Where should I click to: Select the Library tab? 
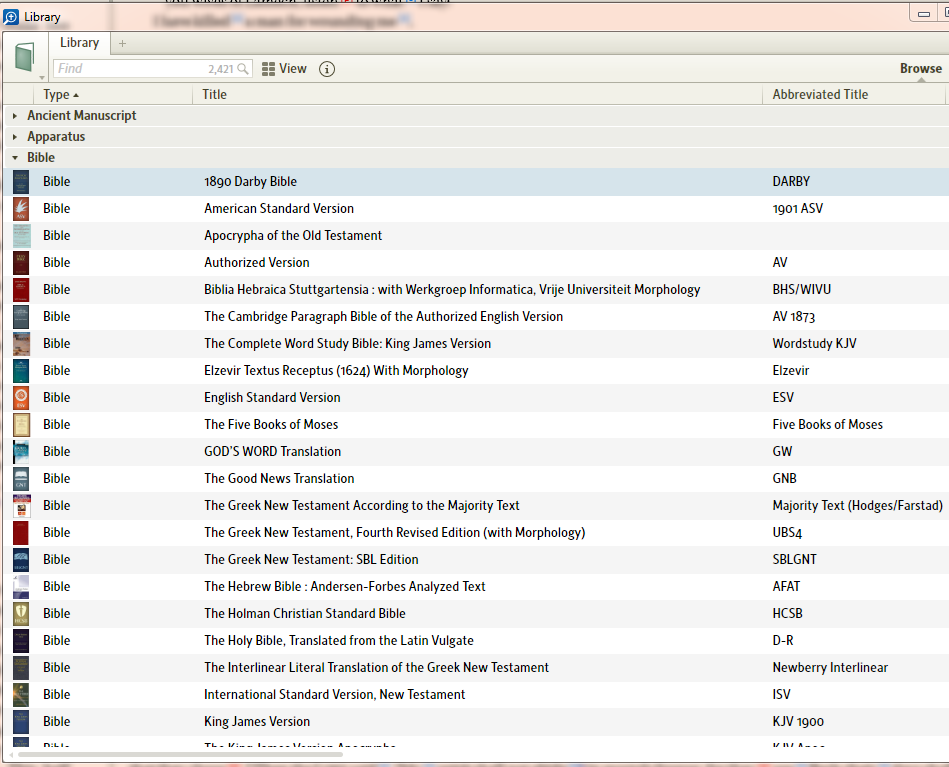coord(79,42)
